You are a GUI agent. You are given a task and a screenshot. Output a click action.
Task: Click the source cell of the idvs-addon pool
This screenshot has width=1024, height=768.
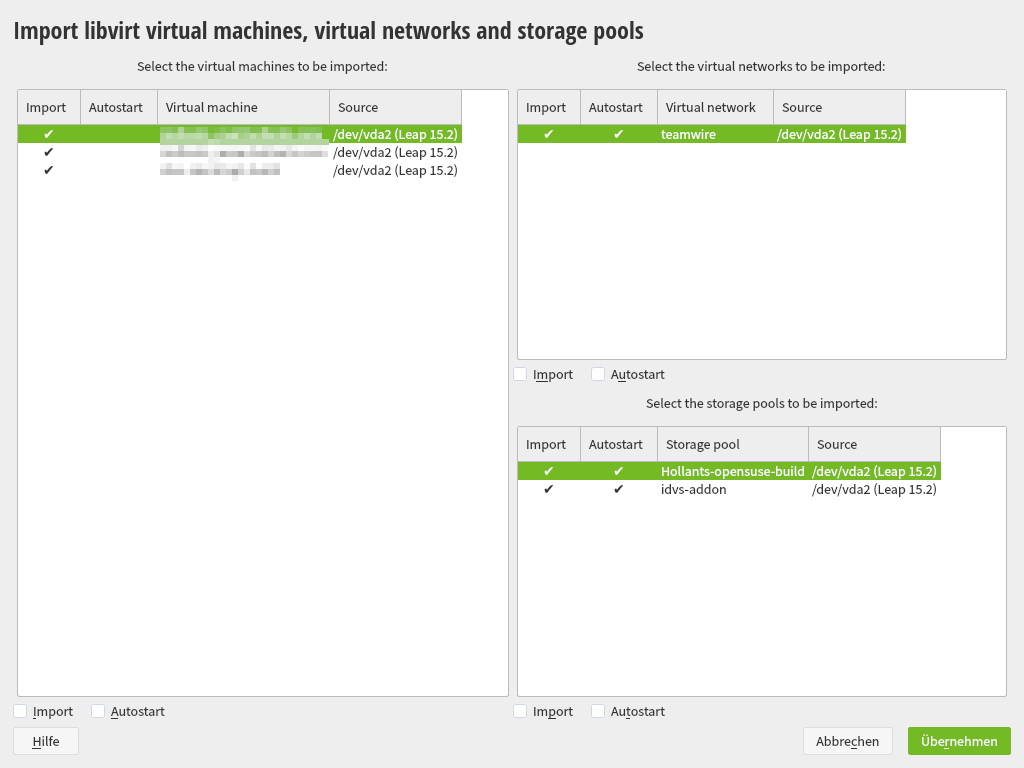point(874,489)
